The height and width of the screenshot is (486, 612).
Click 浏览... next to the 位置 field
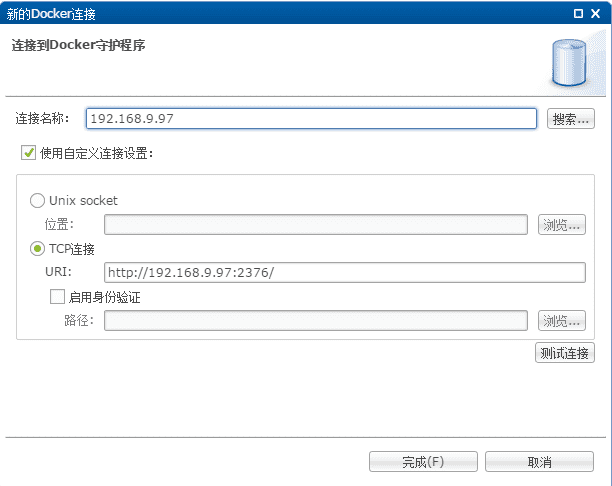point(562,224)
